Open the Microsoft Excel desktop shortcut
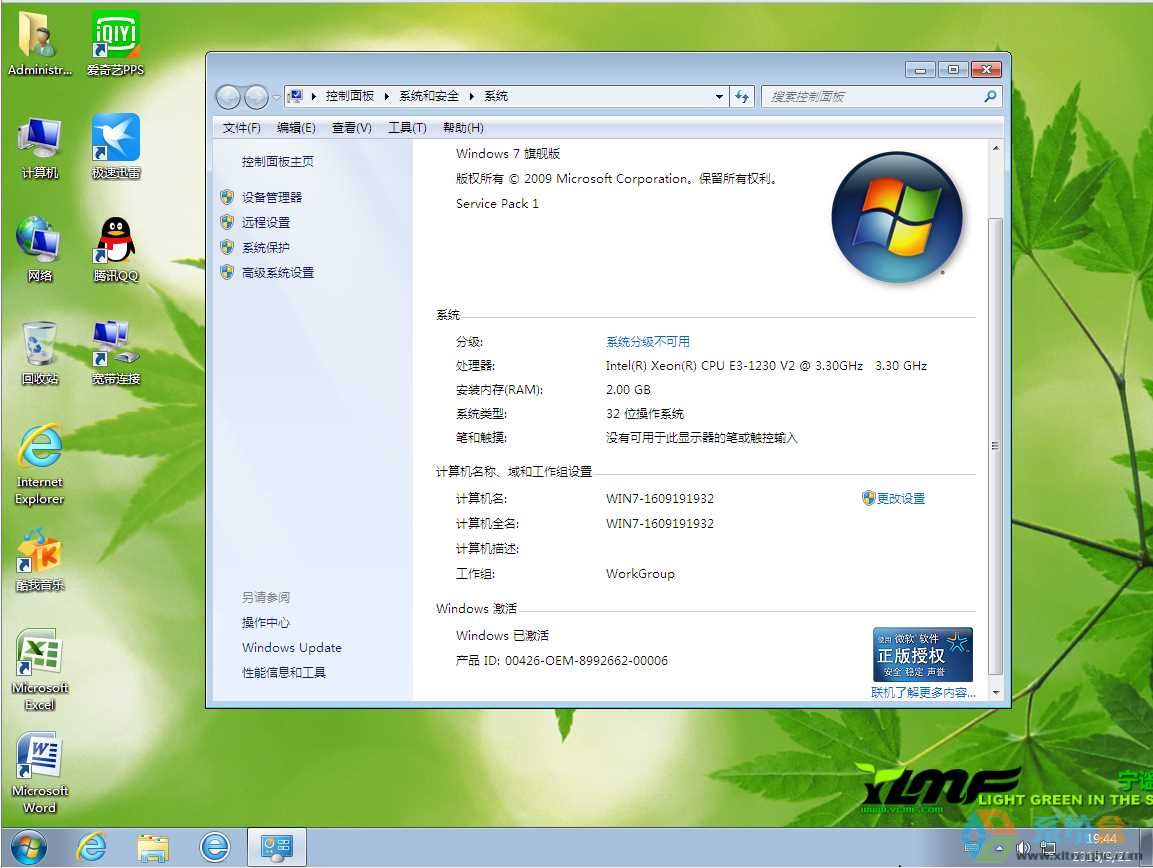Image resolution: width=1153 pixels, height=868 pixels. point(40,669)
